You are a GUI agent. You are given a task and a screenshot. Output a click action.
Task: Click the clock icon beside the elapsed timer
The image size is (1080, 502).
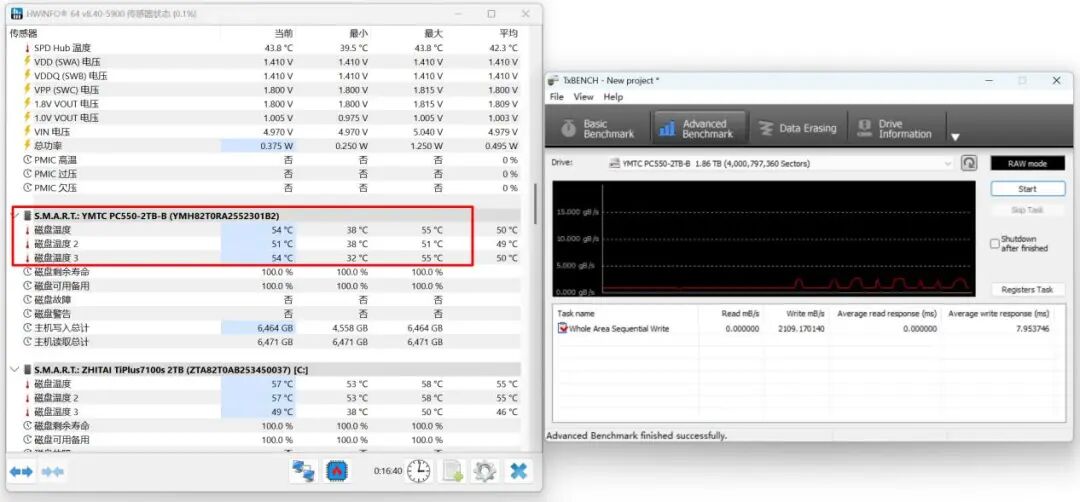click(419, 471)
